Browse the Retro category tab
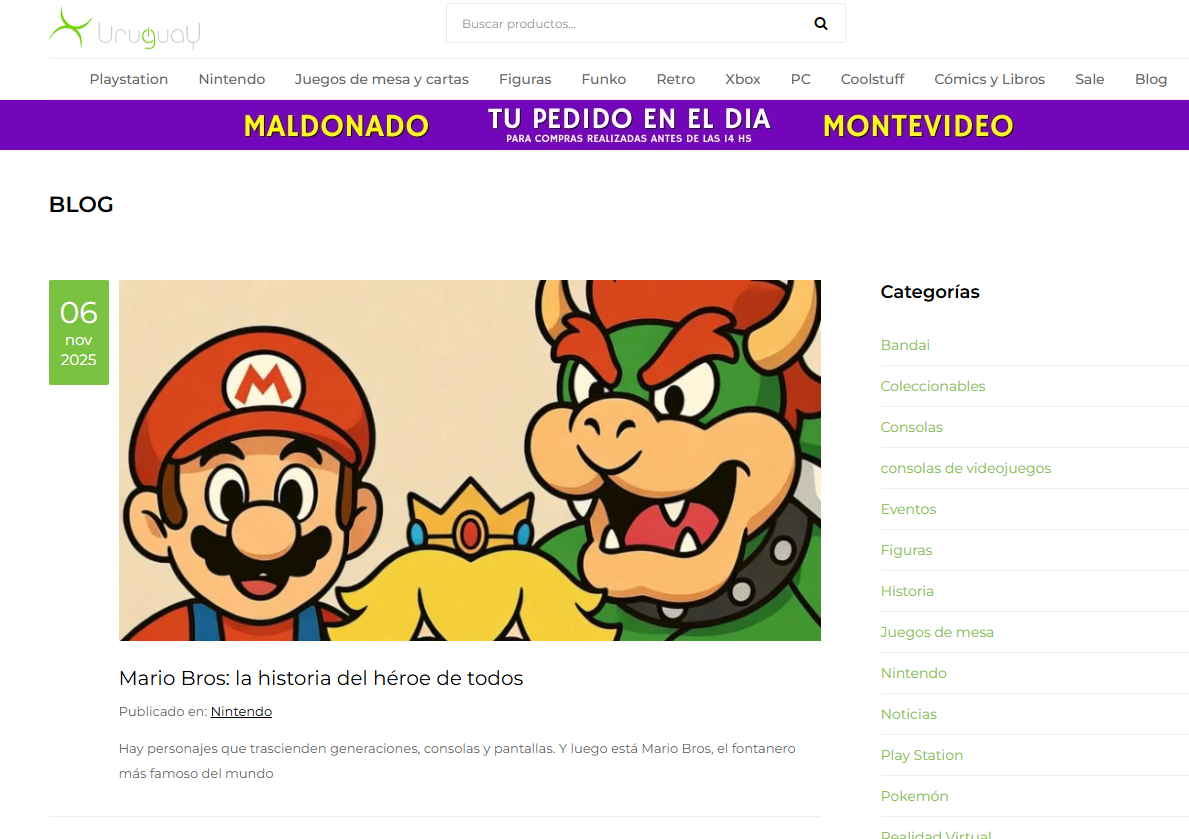Viewport: 1189px width, 839px height. click(675, 78)
